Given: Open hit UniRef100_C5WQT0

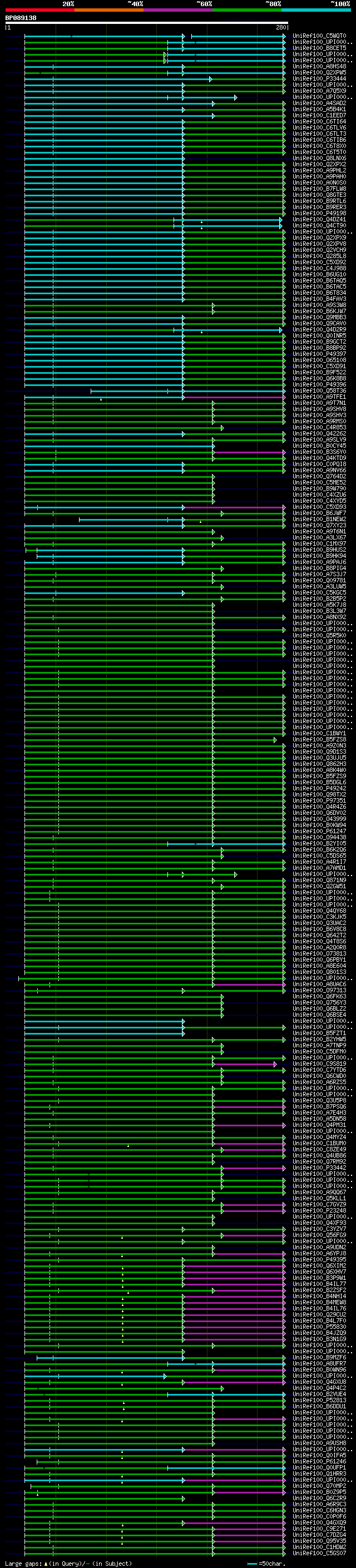Looking at the screenshot, I should click(x=319, y=36).
